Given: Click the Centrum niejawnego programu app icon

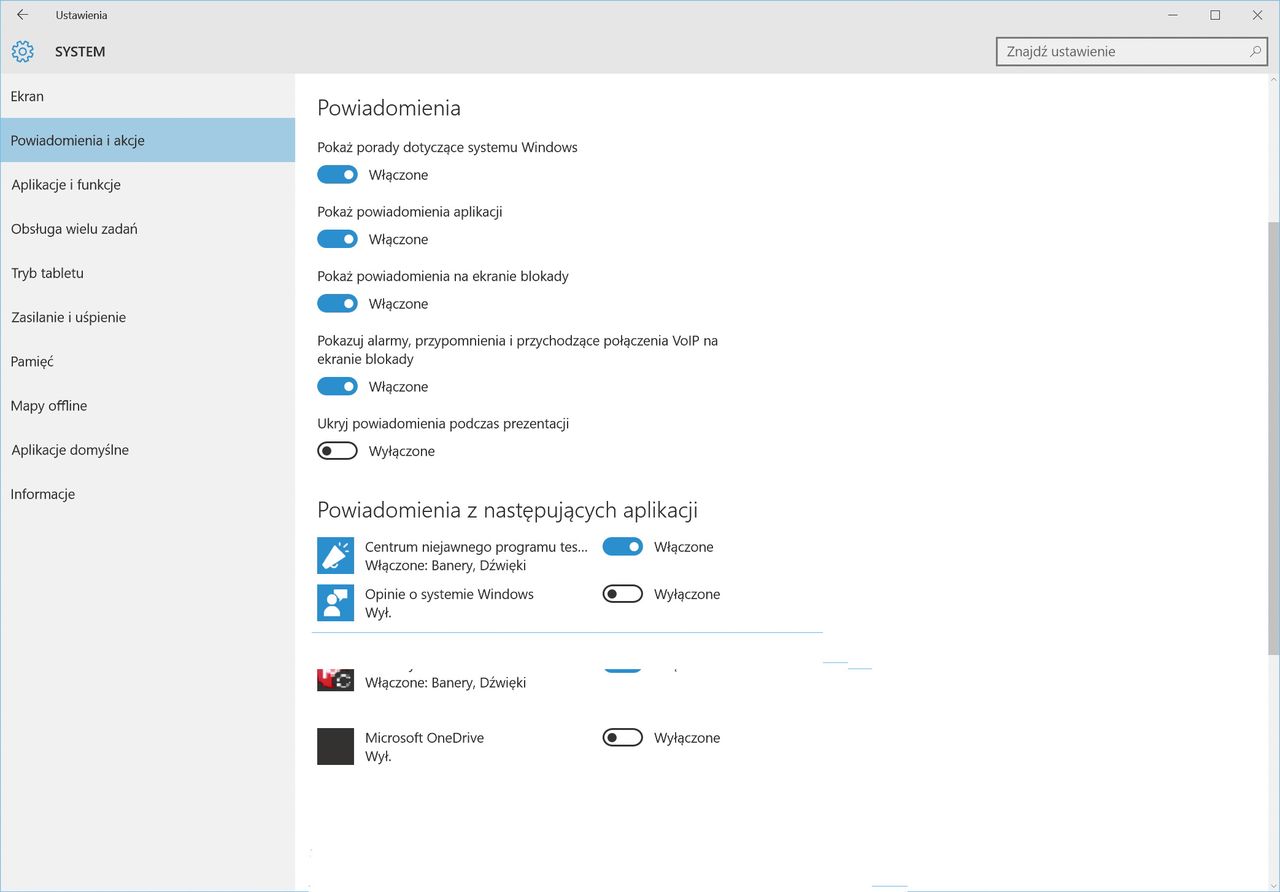Looking at the screenshot, I should [336, 556].
